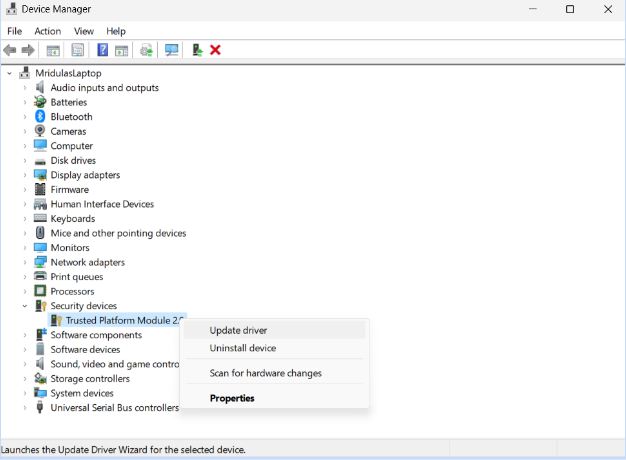626x460 pixels.
Task: Click the Device Manager title bar icon
Action: 12,9
